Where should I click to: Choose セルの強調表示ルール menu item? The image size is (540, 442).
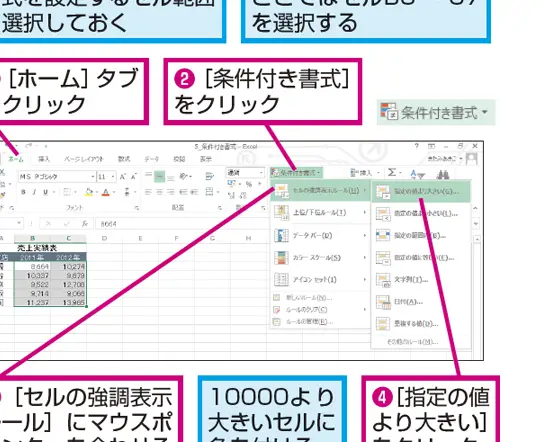click(320, 191)
